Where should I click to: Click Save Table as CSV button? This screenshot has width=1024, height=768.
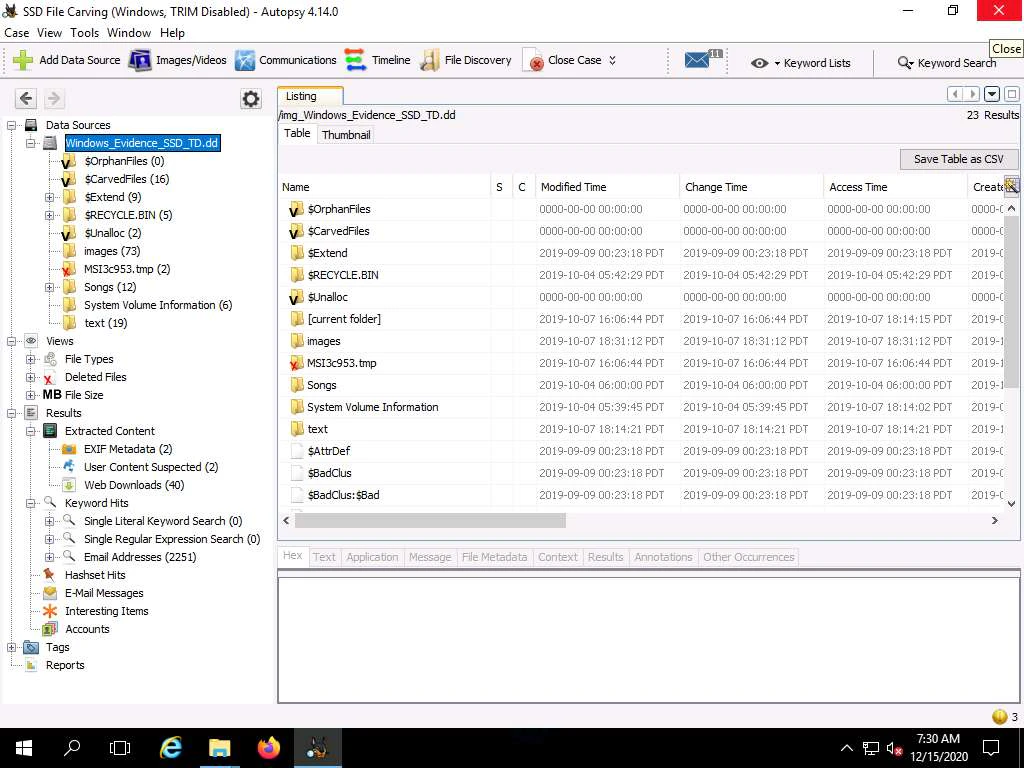pyautogui.click(x=958, y=159)
